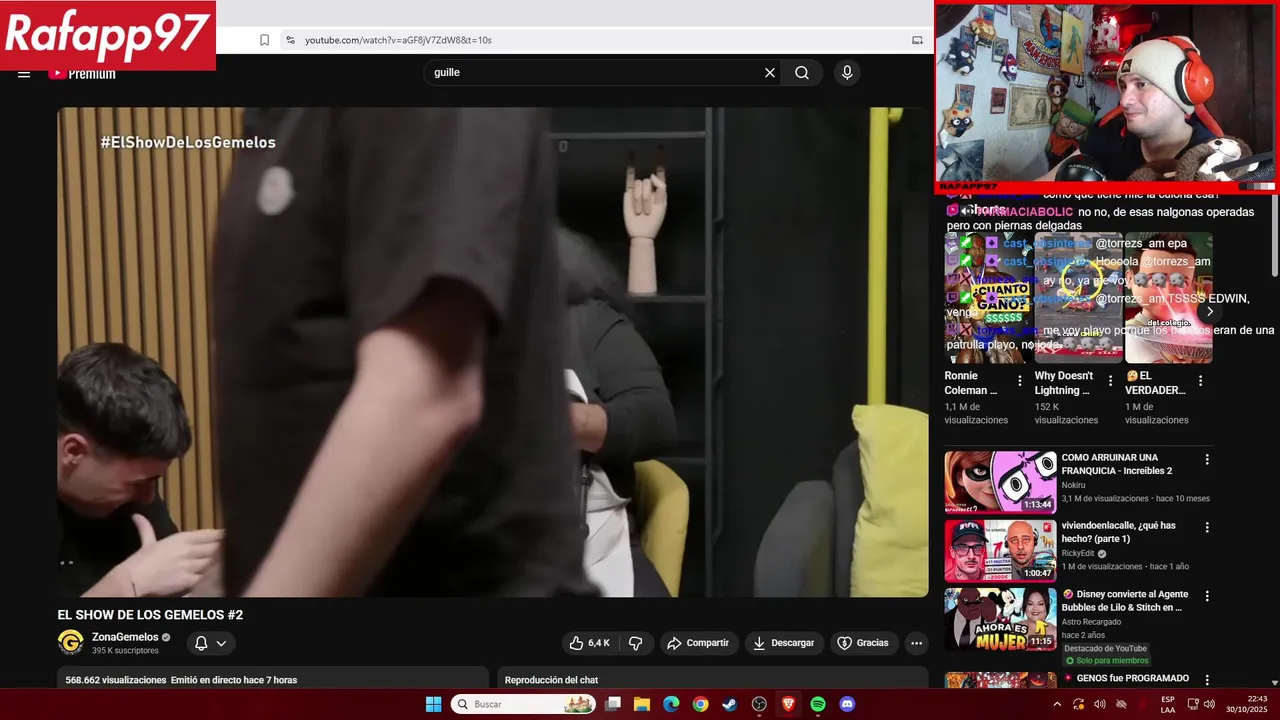
Task: Launch Microsoft Edge from the taskbar
Action: (671, 704)
